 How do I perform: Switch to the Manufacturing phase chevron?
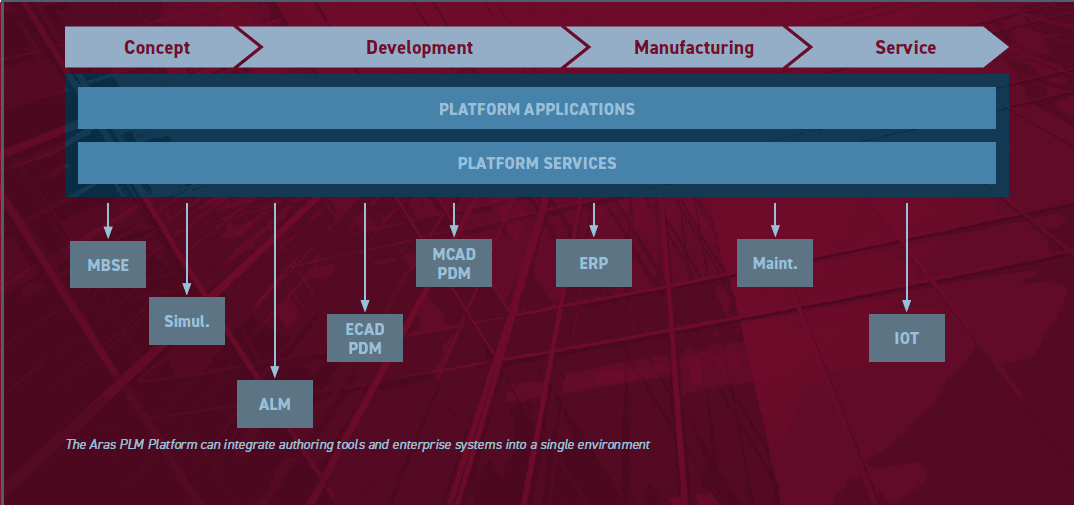pos(693,47)
